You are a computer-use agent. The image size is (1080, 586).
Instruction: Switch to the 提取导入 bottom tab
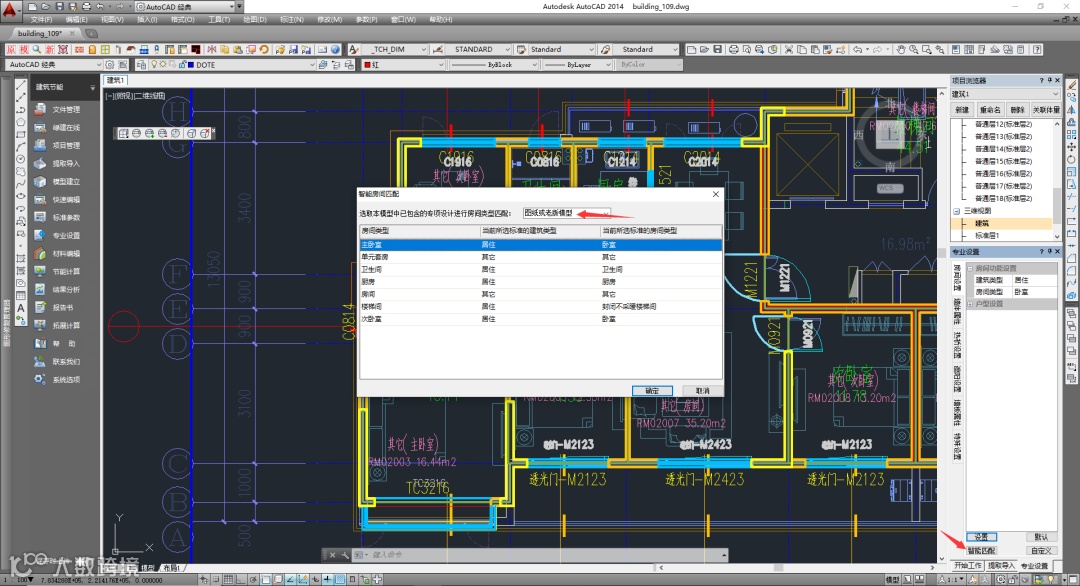click(x=999, y=566)
